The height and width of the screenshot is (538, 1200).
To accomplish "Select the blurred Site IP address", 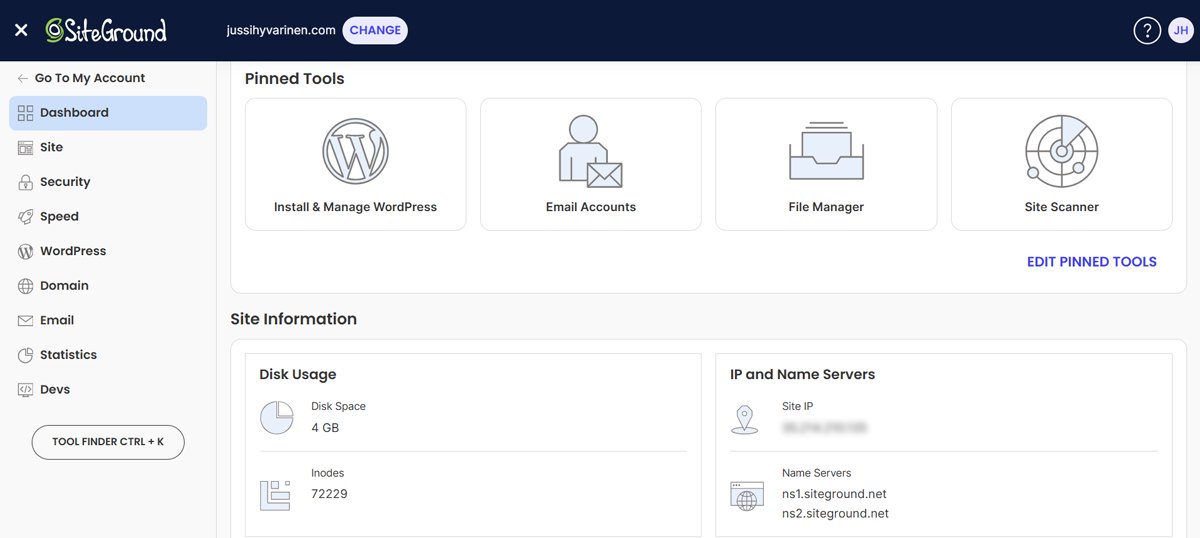I will pyautogui.click(x=824, y=428).
